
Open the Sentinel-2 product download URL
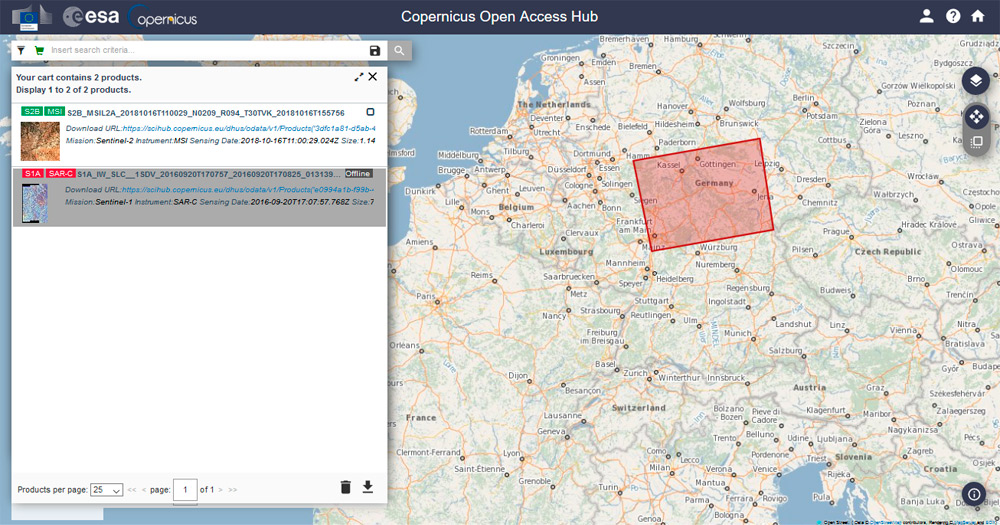[x=249, y=128]
